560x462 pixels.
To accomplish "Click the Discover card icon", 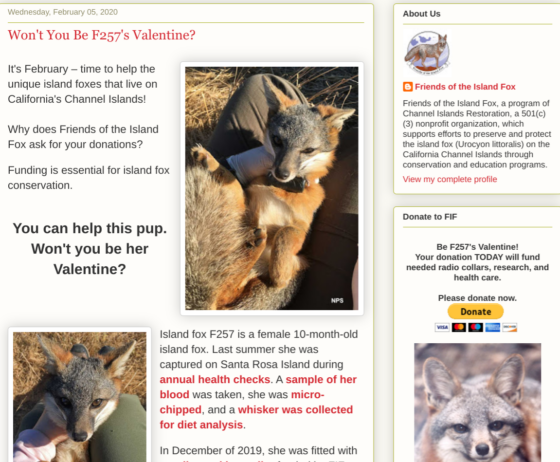I will [509, 327].
